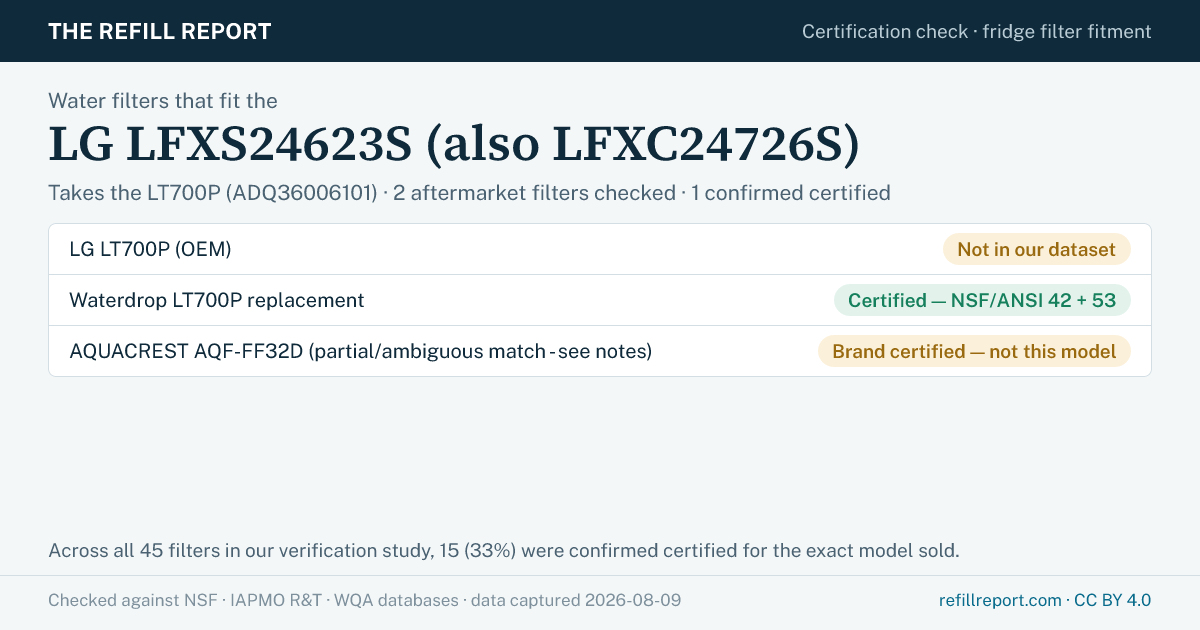The width and height of the screenshot is (1200, 630).
Task: Click 'Checked against NSF · IAPMO R&T · WQA' footer note
Action: pyautogui.click(x=365, y=600)
